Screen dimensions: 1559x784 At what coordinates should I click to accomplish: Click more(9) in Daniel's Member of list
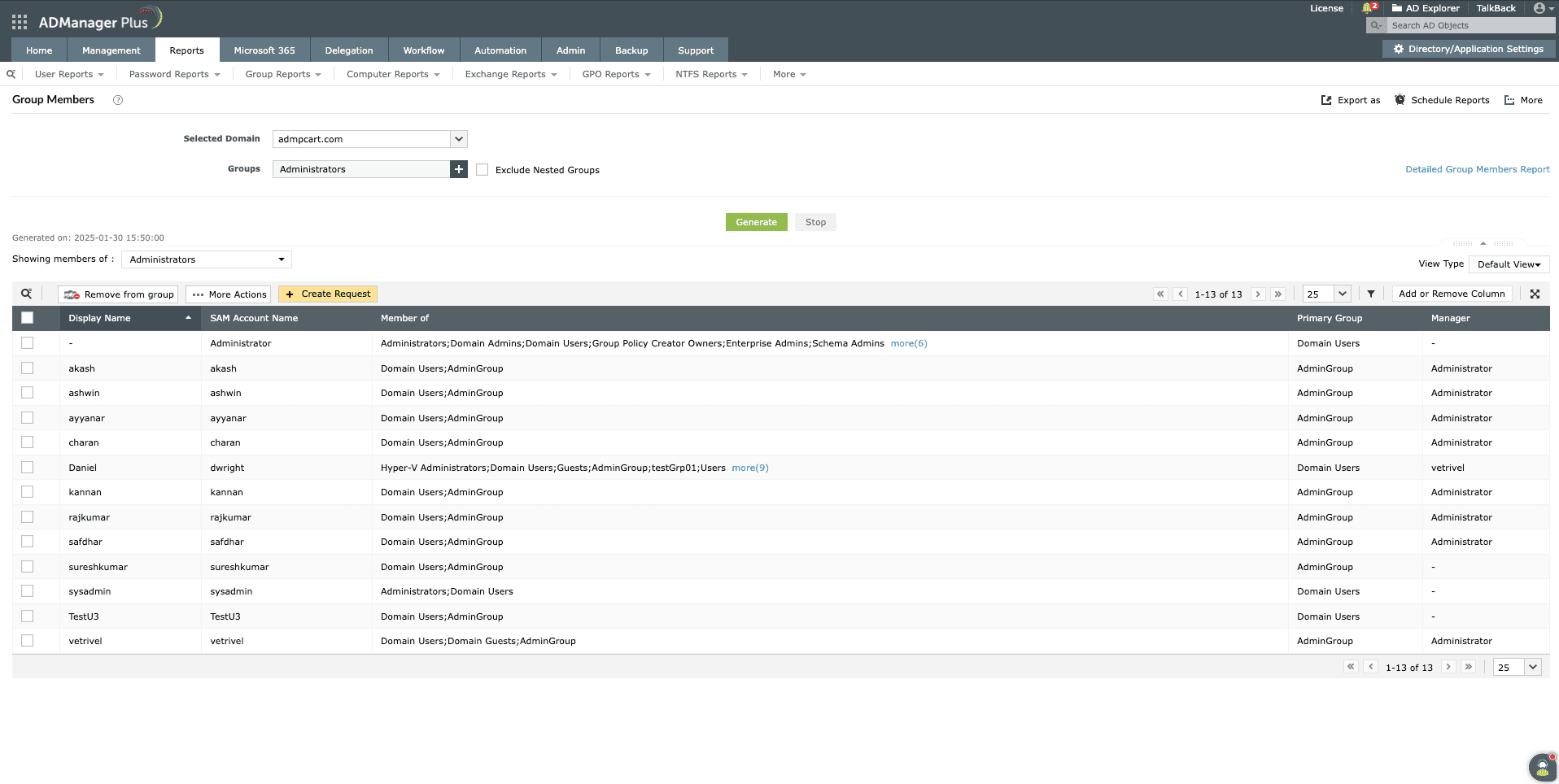(749, 468)
